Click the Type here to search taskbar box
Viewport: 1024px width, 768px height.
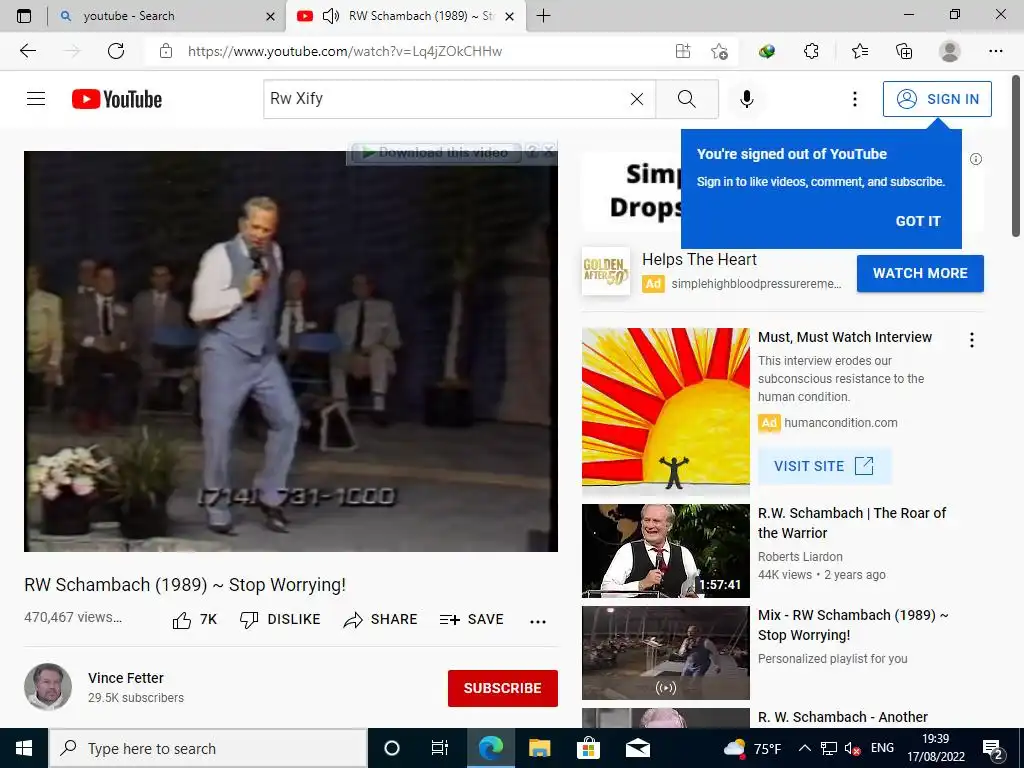[x=208, y=748]
